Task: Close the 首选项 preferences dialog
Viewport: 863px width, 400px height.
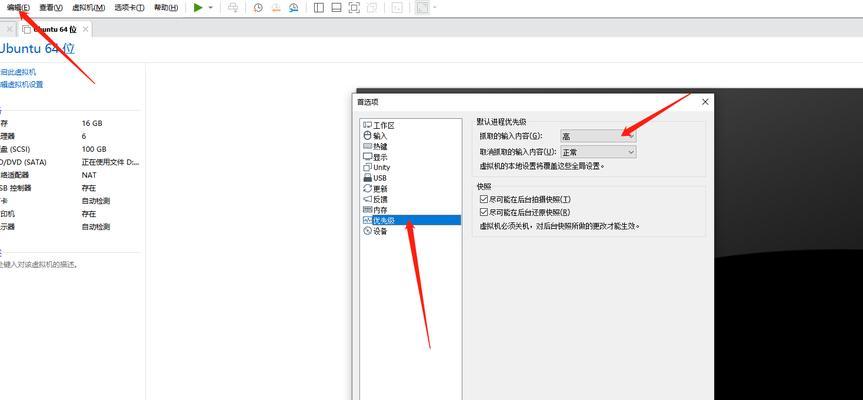Action: coord(705,102)
